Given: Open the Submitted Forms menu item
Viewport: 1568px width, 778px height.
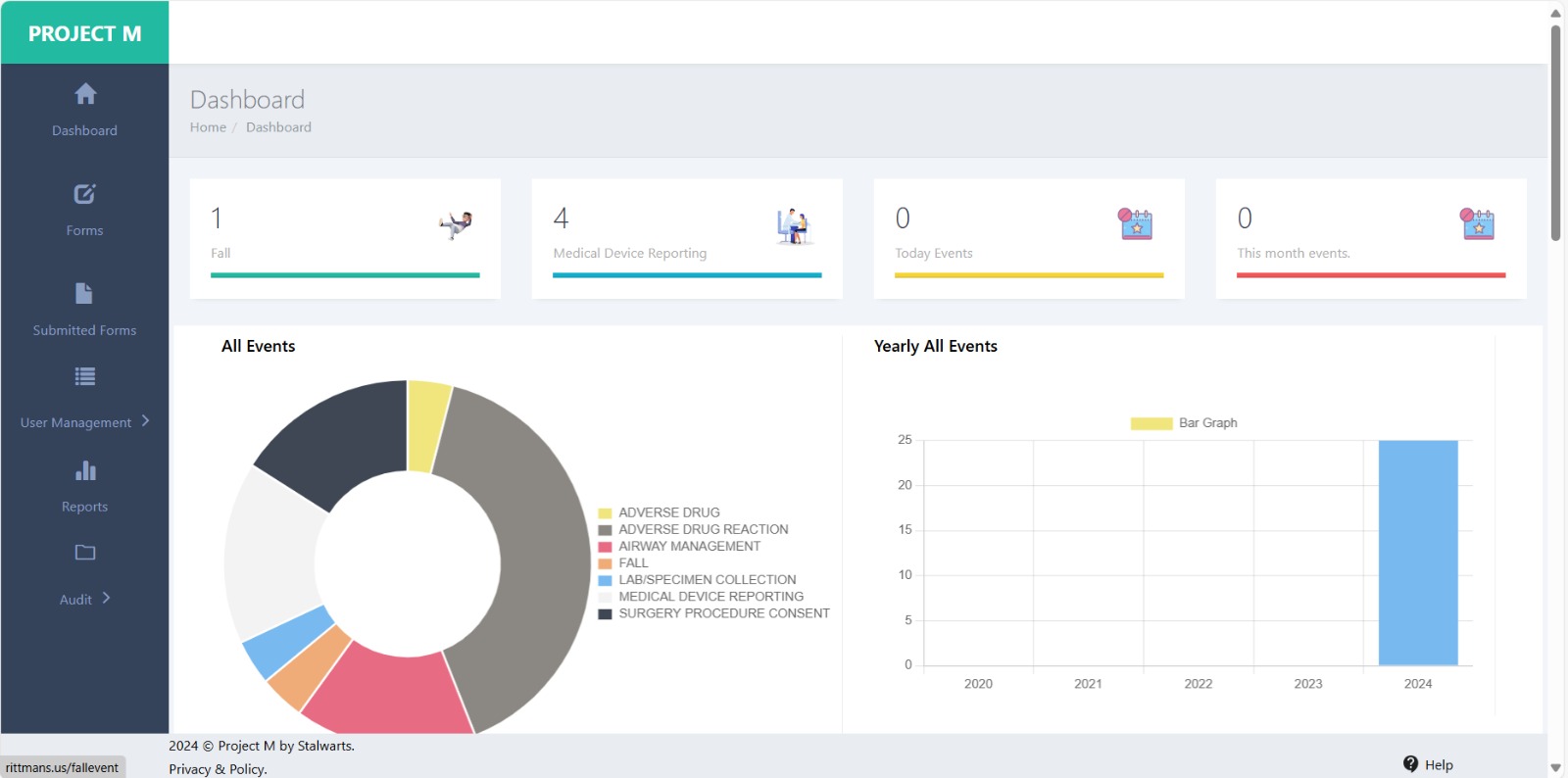Looking at the screenshot, I should (84, 330).
